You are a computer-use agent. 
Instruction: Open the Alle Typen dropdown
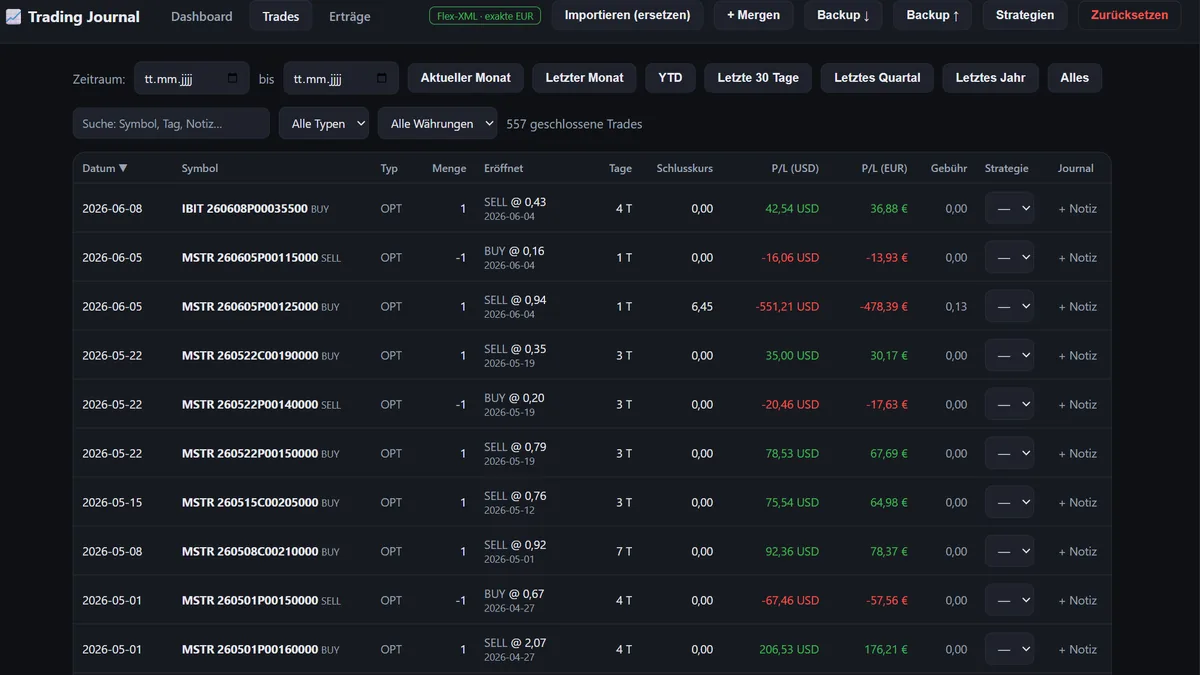324,124
